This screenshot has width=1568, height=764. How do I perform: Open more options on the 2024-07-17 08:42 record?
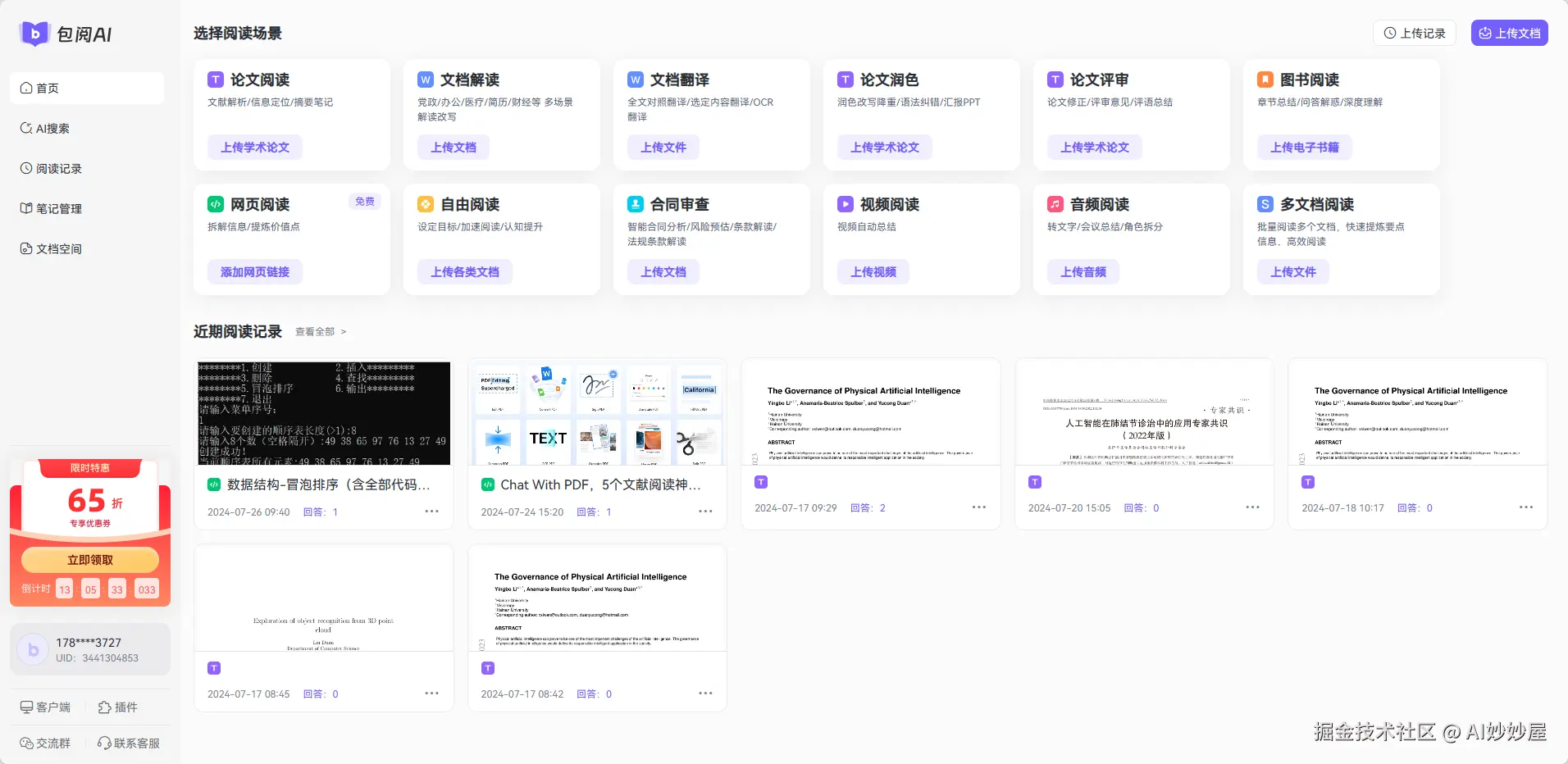pos(705,694)
